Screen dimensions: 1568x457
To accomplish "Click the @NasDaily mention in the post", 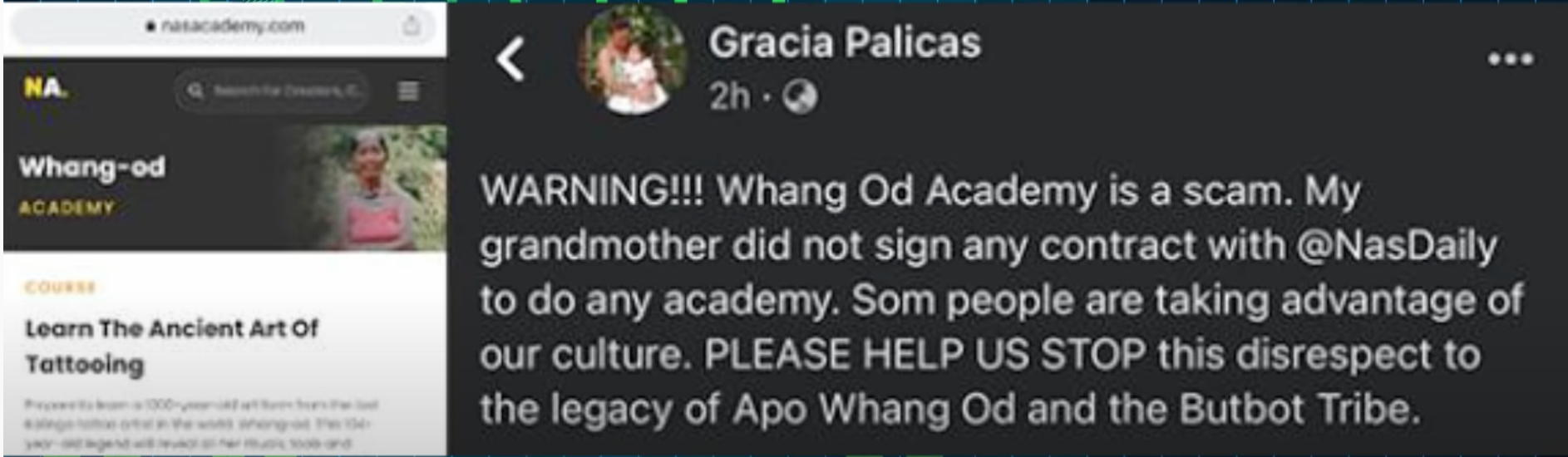I will [1397, 246].
